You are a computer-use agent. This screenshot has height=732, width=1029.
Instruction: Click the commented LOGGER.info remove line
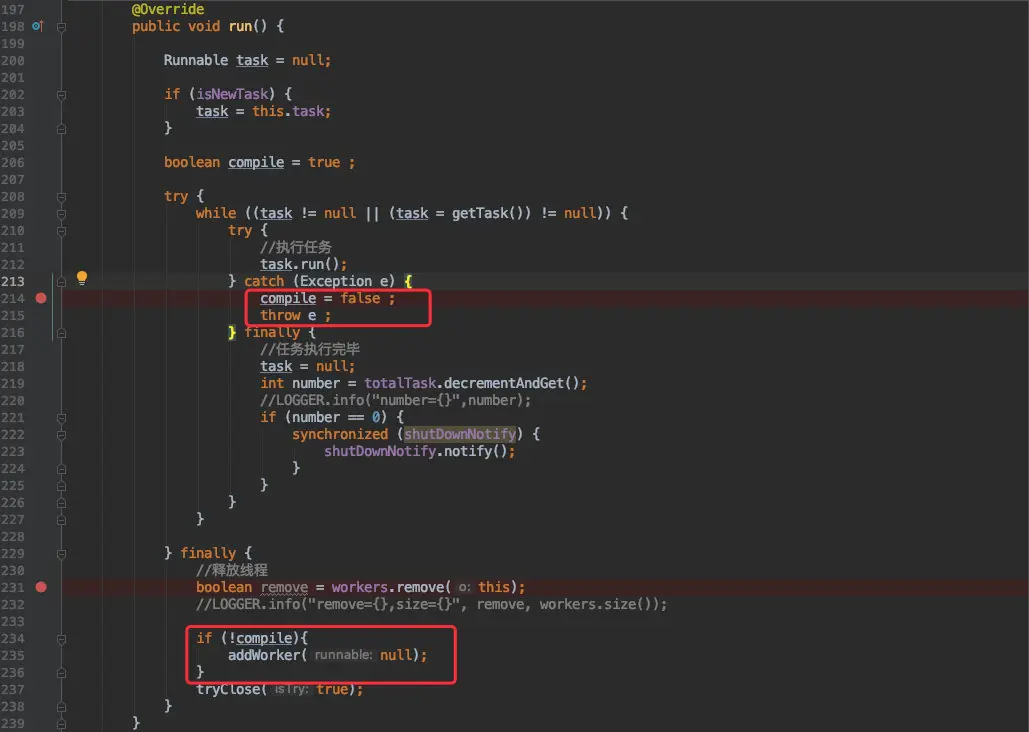431,605
